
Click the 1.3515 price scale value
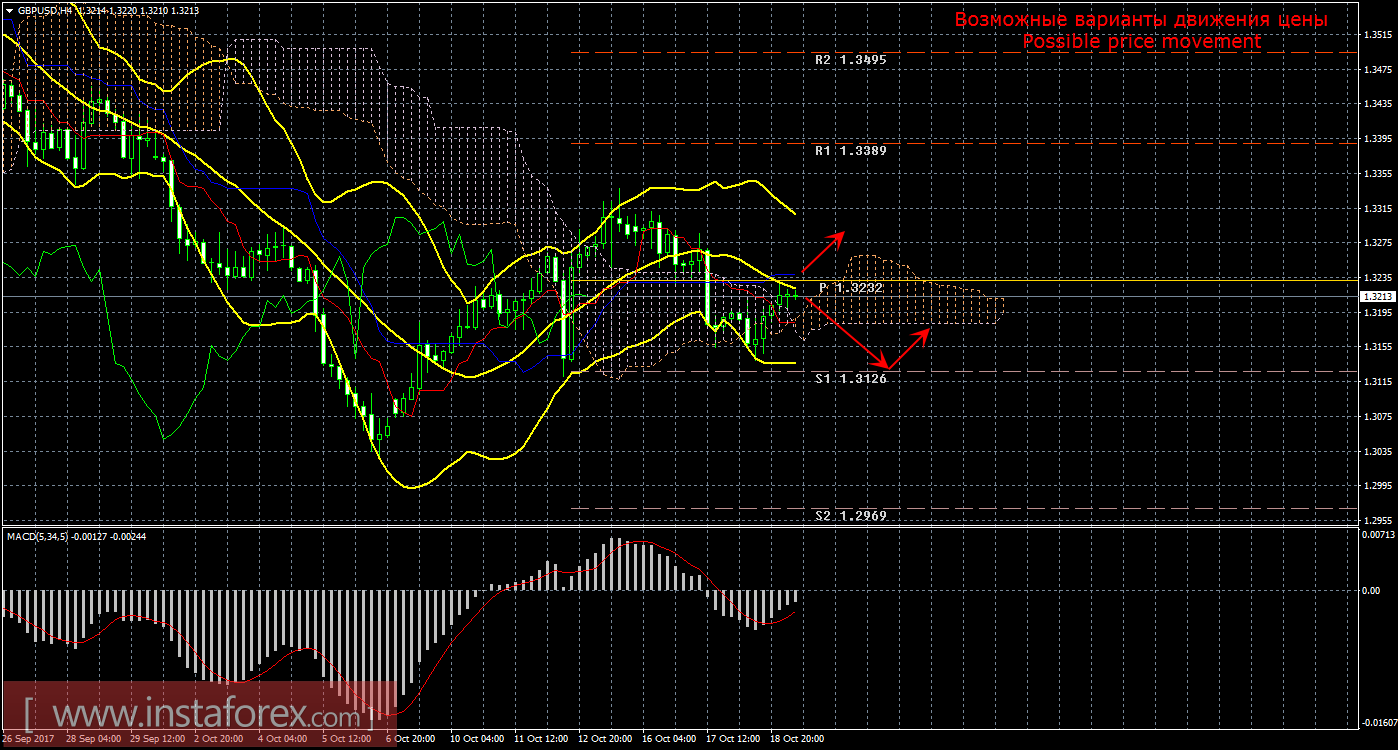point(1378,35)
